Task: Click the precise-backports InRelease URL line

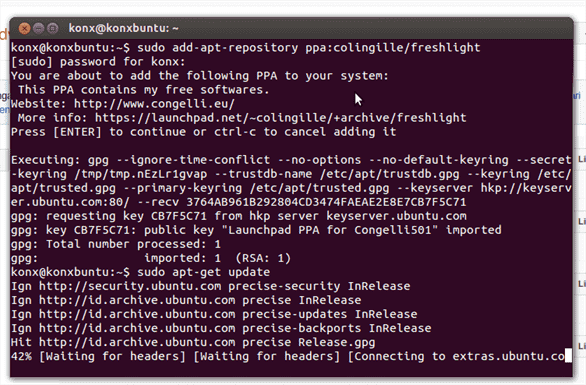Action: 221,328
